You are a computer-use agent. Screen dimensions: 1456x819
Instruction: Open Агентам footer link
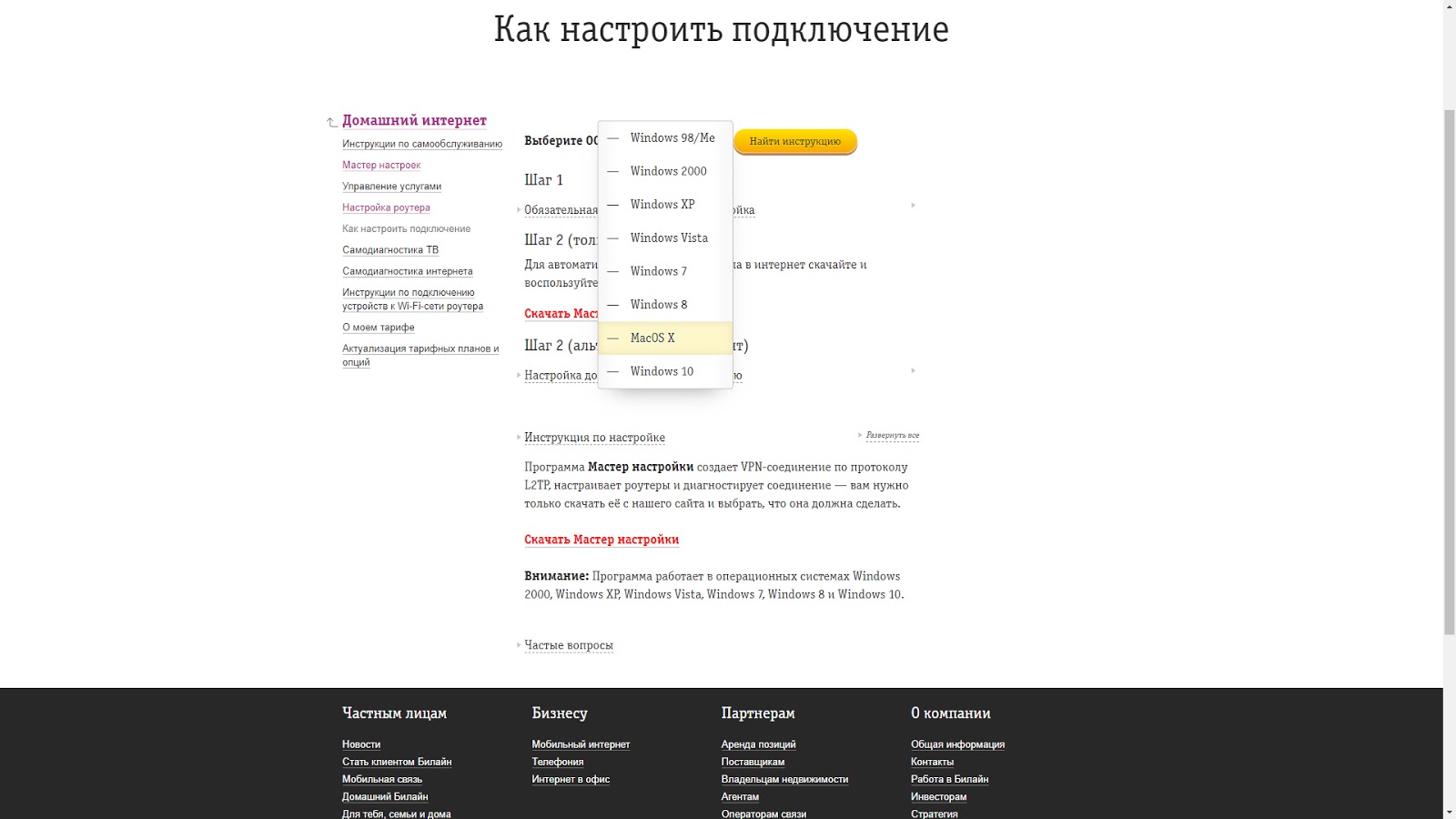point(740,796)
